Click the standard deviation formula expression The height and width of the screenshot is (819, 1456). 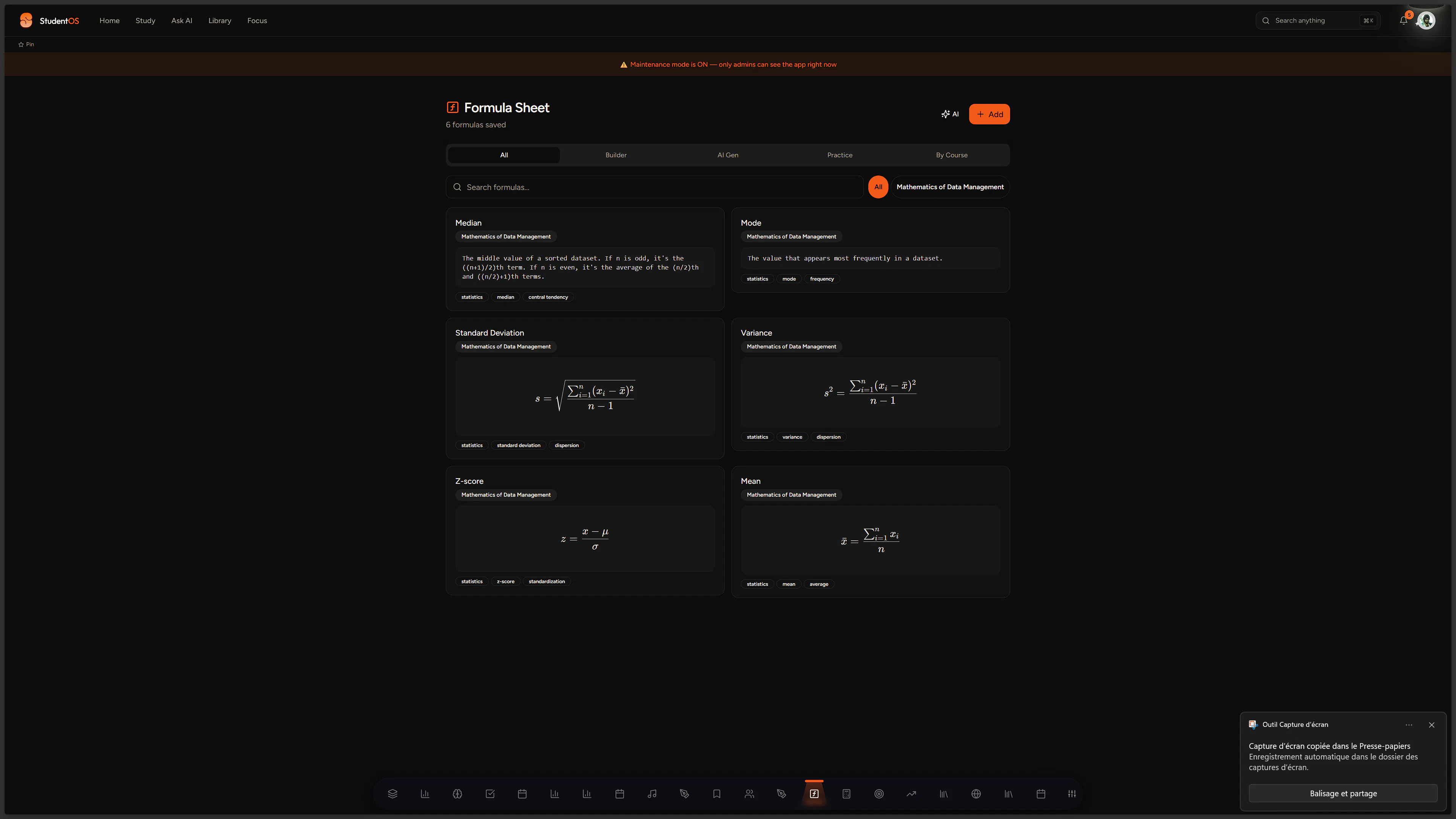[585, 396]
